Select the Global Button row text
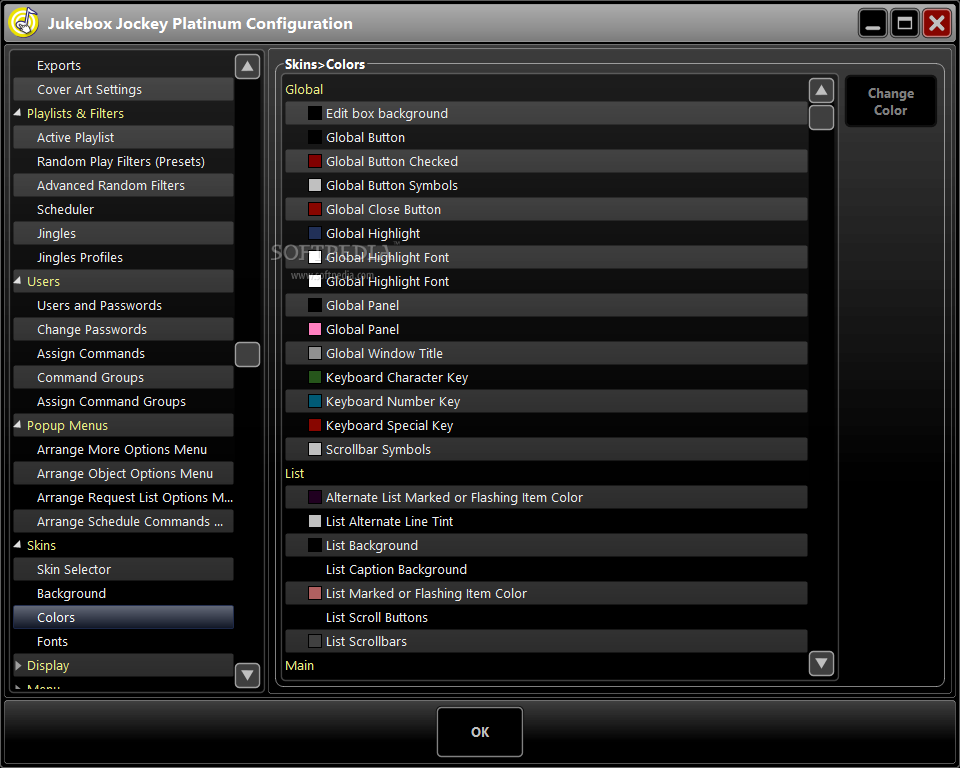 click(366, 137)
